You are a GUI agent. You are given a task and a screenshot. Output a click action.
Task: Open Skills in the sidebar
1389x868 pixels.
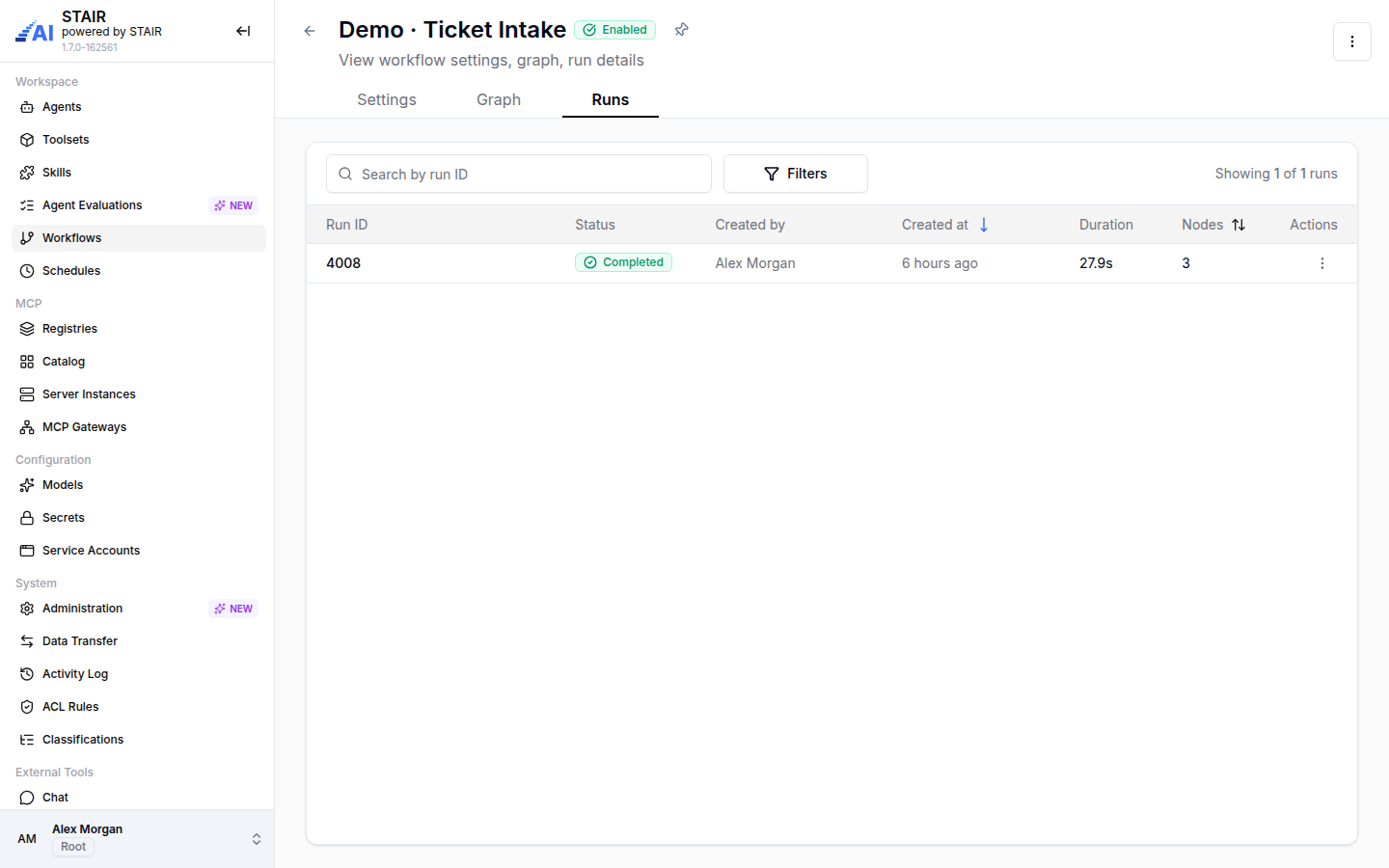click(139, 173)
